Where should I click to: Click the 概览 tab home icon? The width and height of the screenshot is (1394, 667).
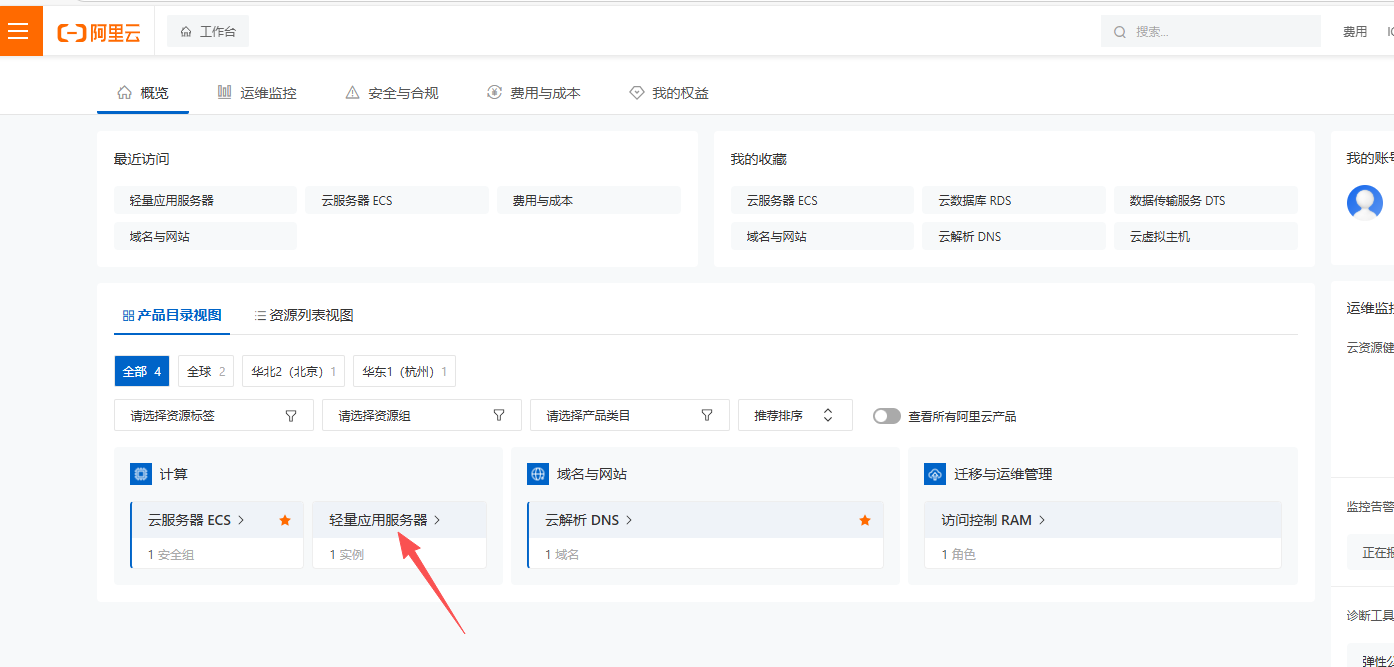click(125, 93)
